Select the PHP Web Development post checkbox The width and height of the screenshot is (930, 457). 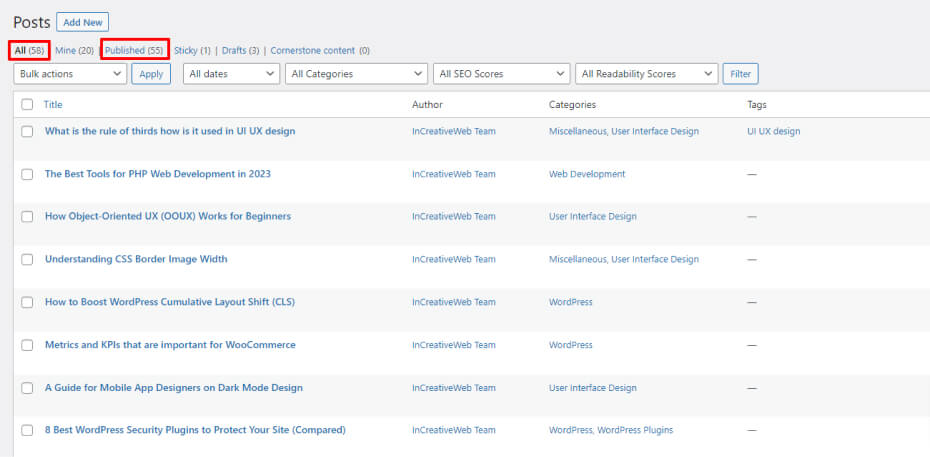click(27, 174)
